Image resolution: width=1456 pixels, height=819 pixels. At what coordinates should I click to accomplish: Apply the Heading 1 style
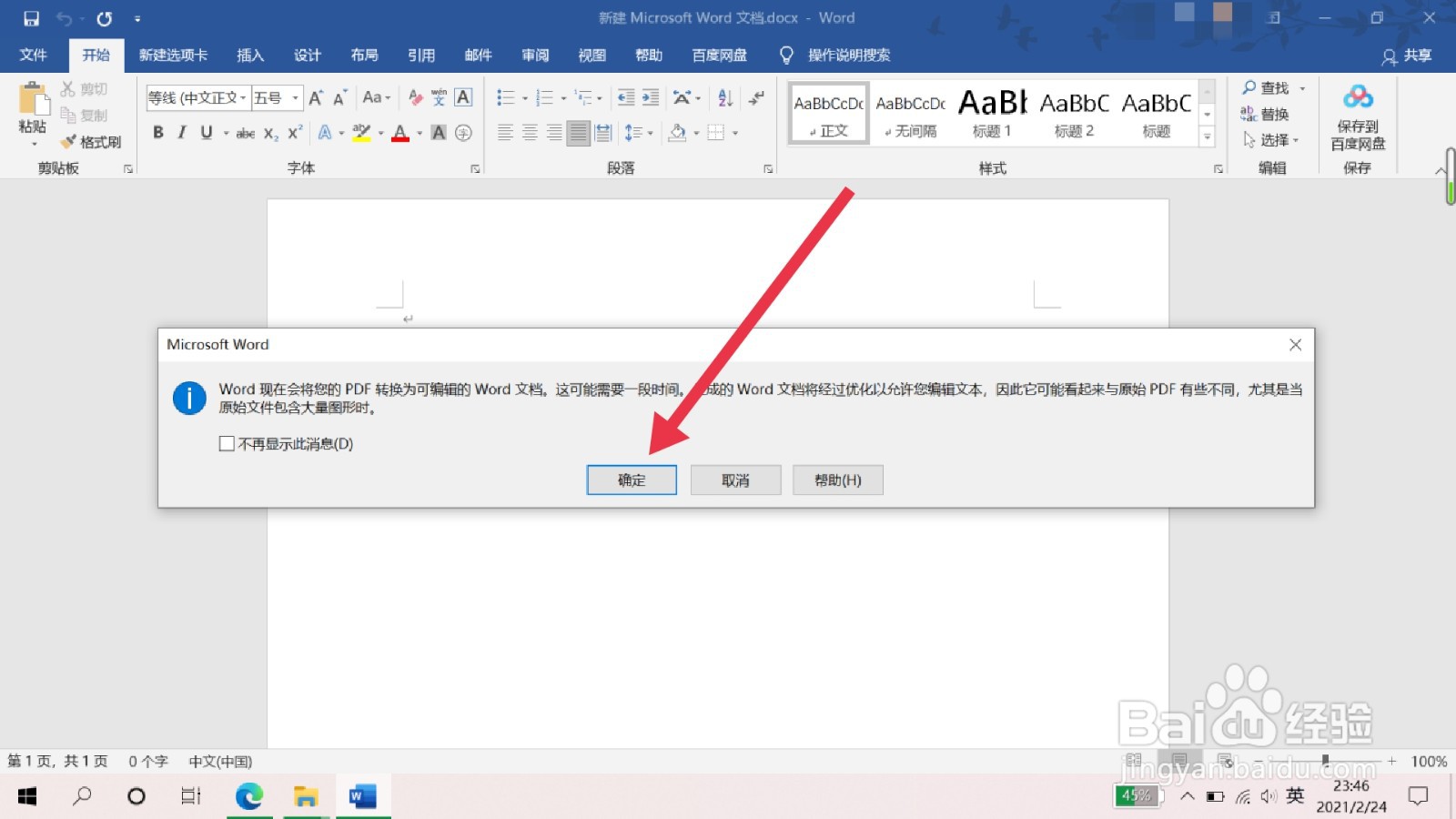click(992, 114)
